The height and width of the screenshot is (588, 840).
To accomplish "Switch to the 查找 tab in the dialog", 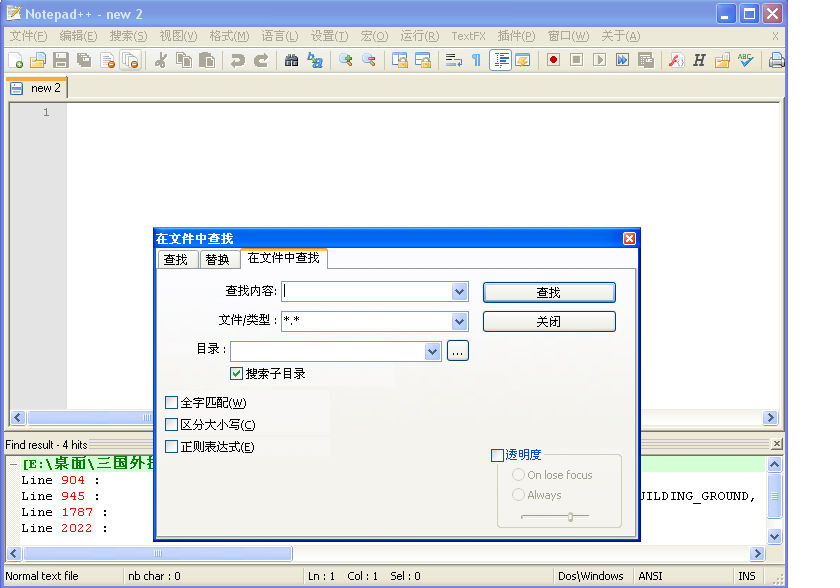I will [177, 259].
